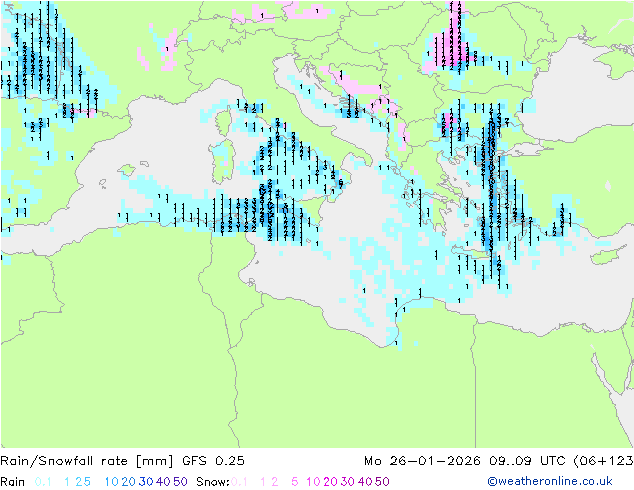Screen dimensions: 634x490
Task: Click the 'Snow:' legend label
Action: (213, 482)
